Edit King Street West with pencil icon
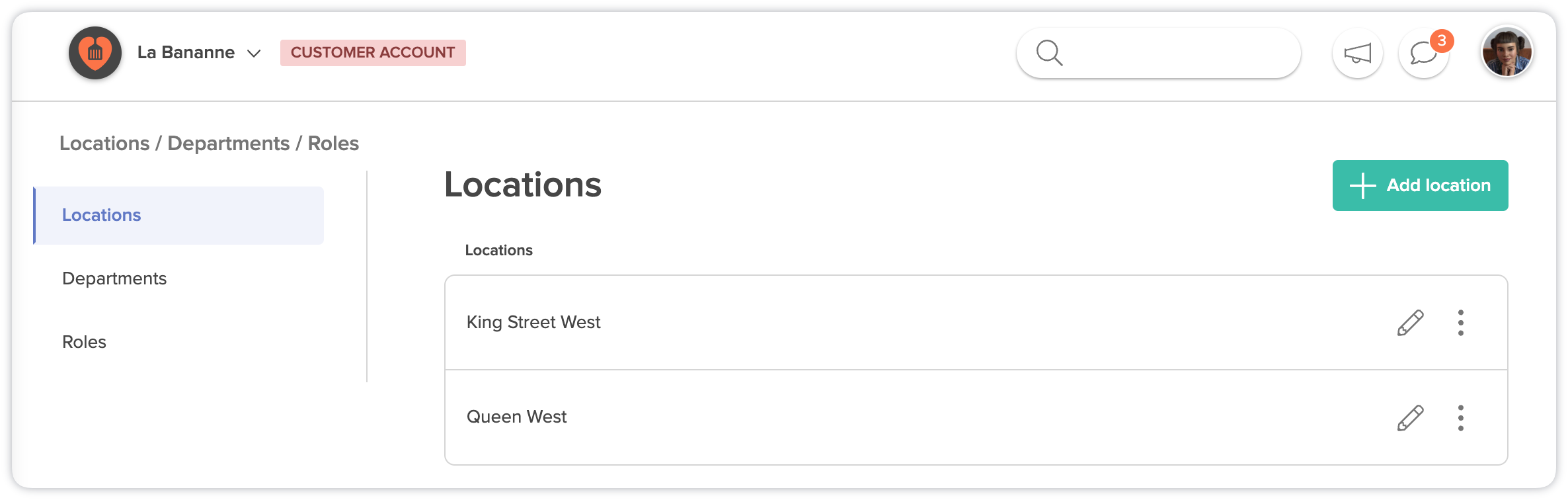 (1410, 323)
